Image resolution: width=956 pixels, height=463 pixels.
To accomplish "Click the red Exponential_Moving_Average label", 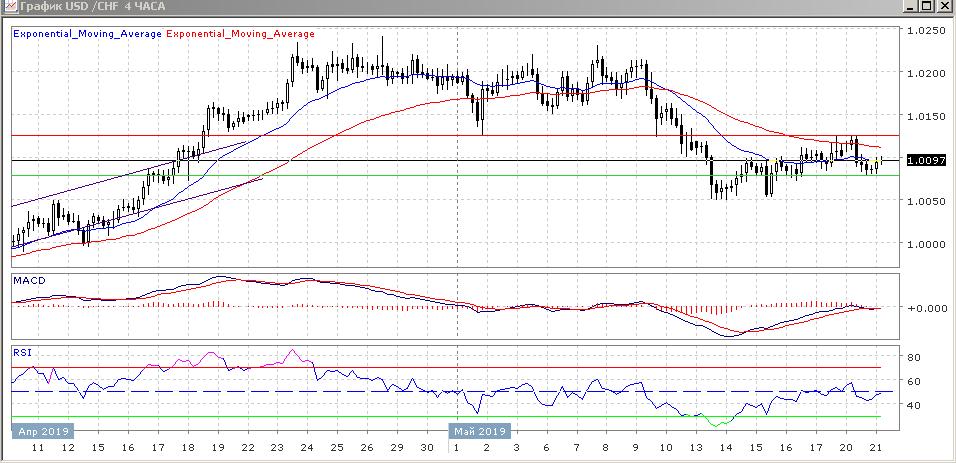I will pos(240,34).
